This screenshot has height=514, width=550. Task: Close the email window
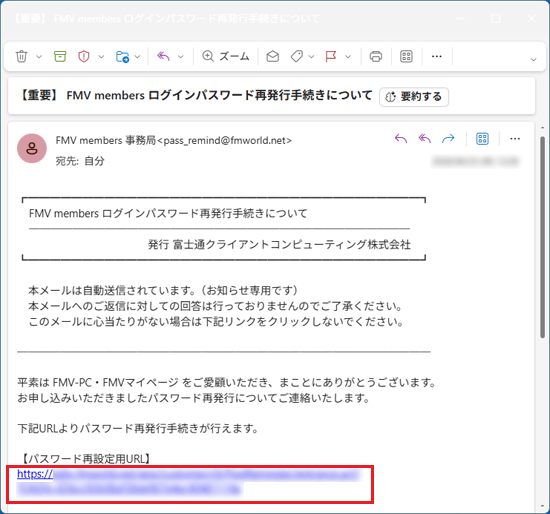tap(531, 19)
